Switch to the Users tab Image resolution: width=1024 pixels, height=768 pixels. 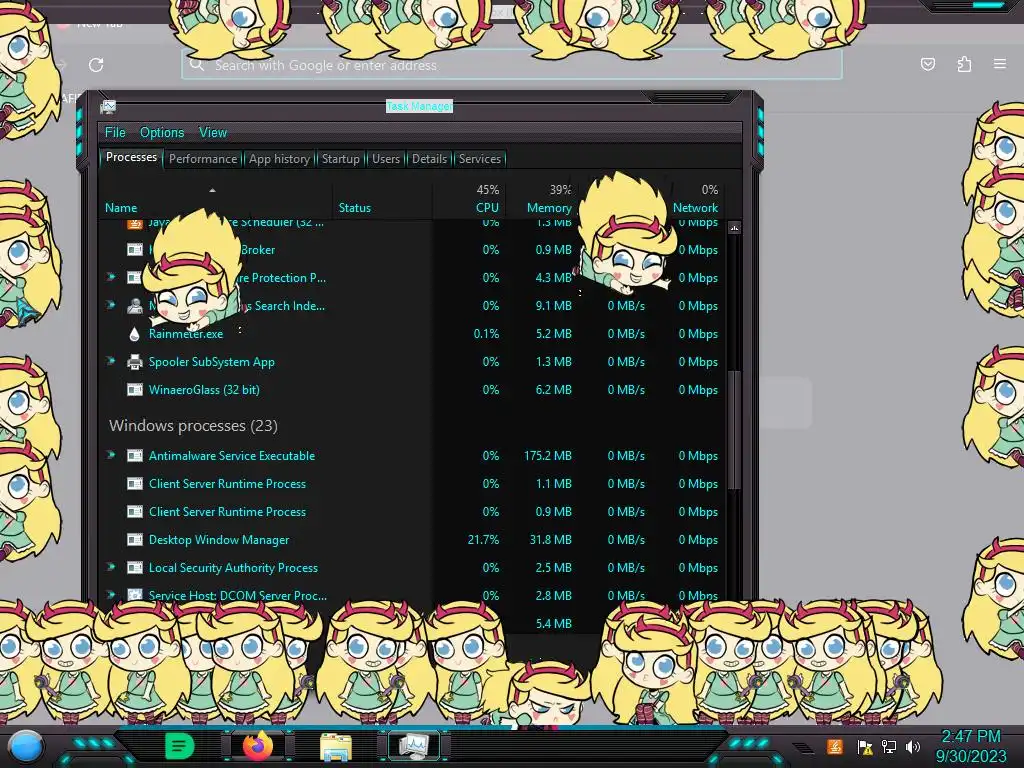coord(386,159)
